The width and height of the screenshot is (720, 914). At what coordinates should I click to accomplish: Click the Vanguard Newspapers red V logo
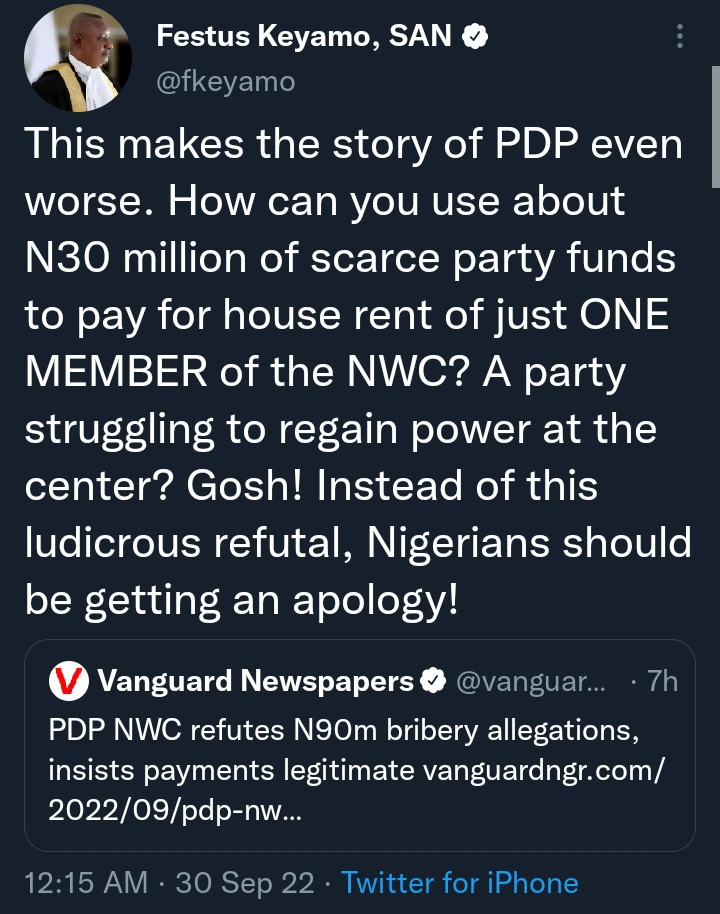tap(68, 682)
